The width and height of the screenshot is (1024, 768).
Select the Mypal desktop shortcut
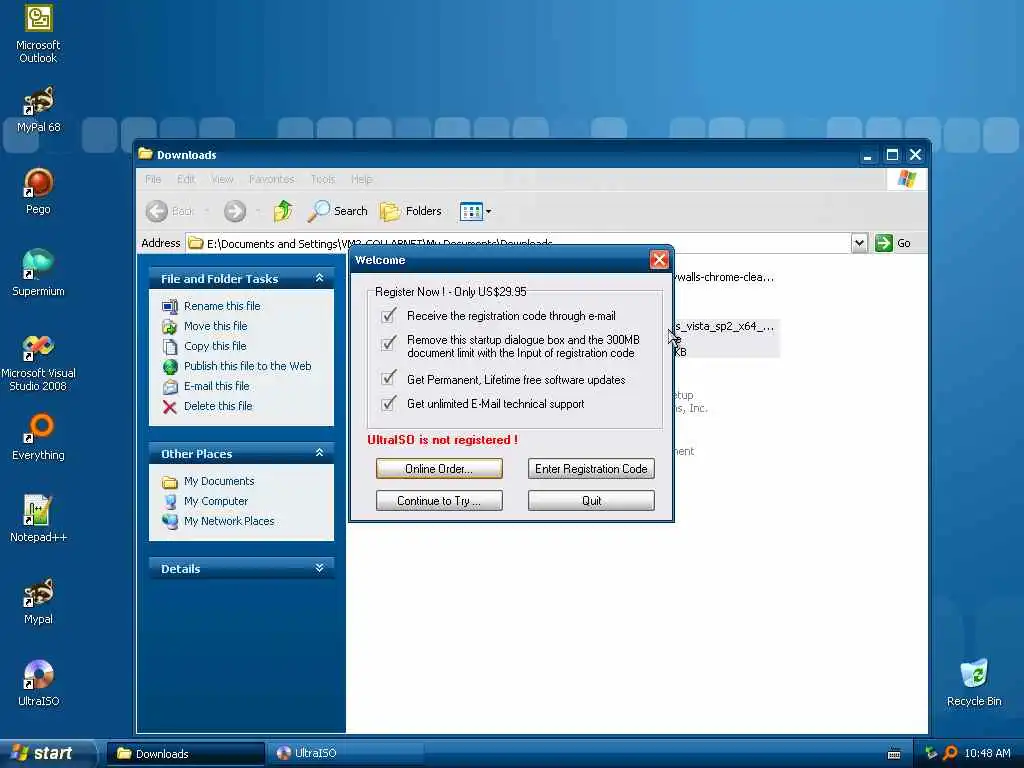(x=38, y=601)
